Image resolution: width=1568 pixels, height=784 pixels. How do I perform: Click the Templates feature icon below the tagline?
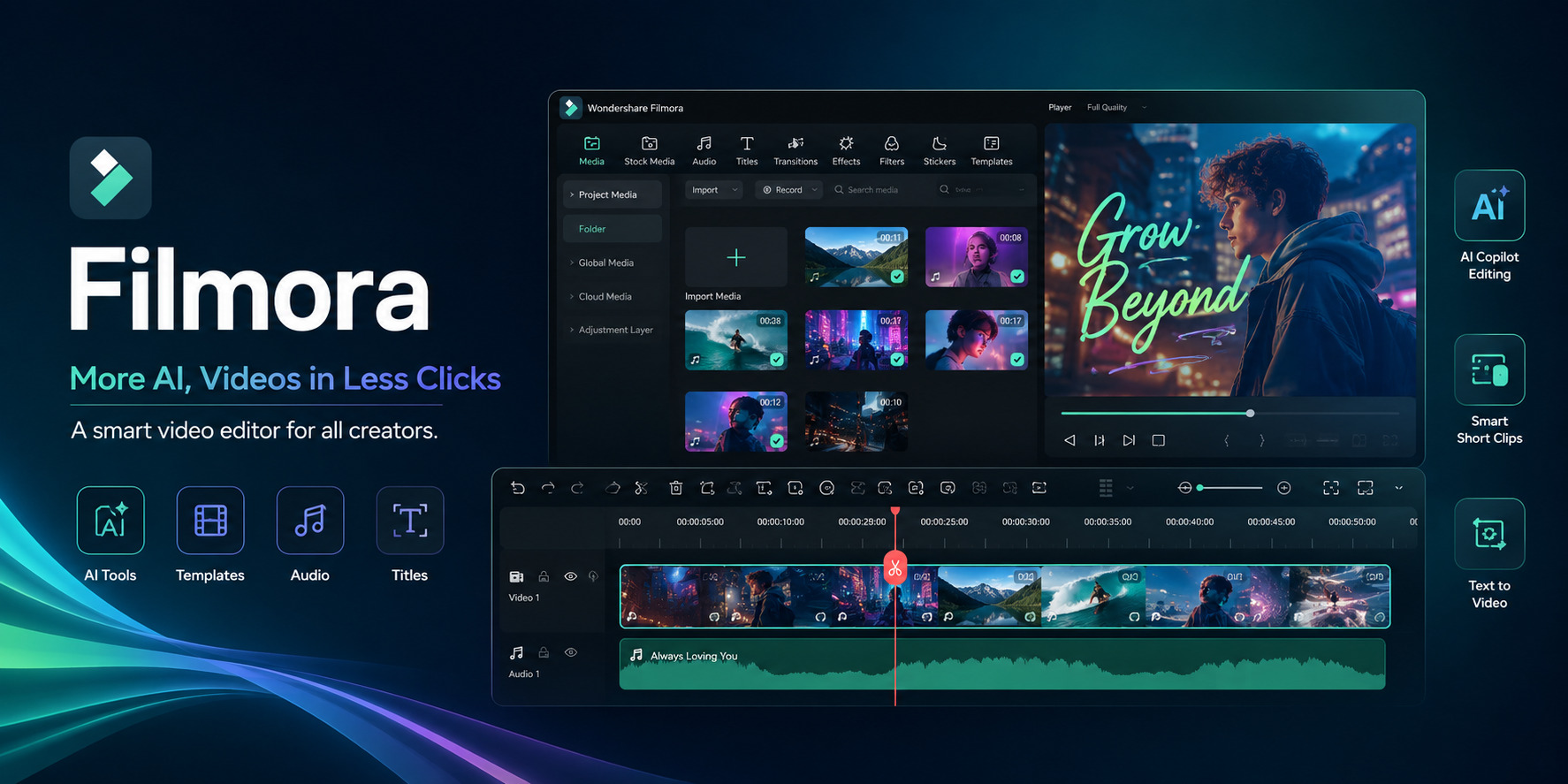point(210,520)
